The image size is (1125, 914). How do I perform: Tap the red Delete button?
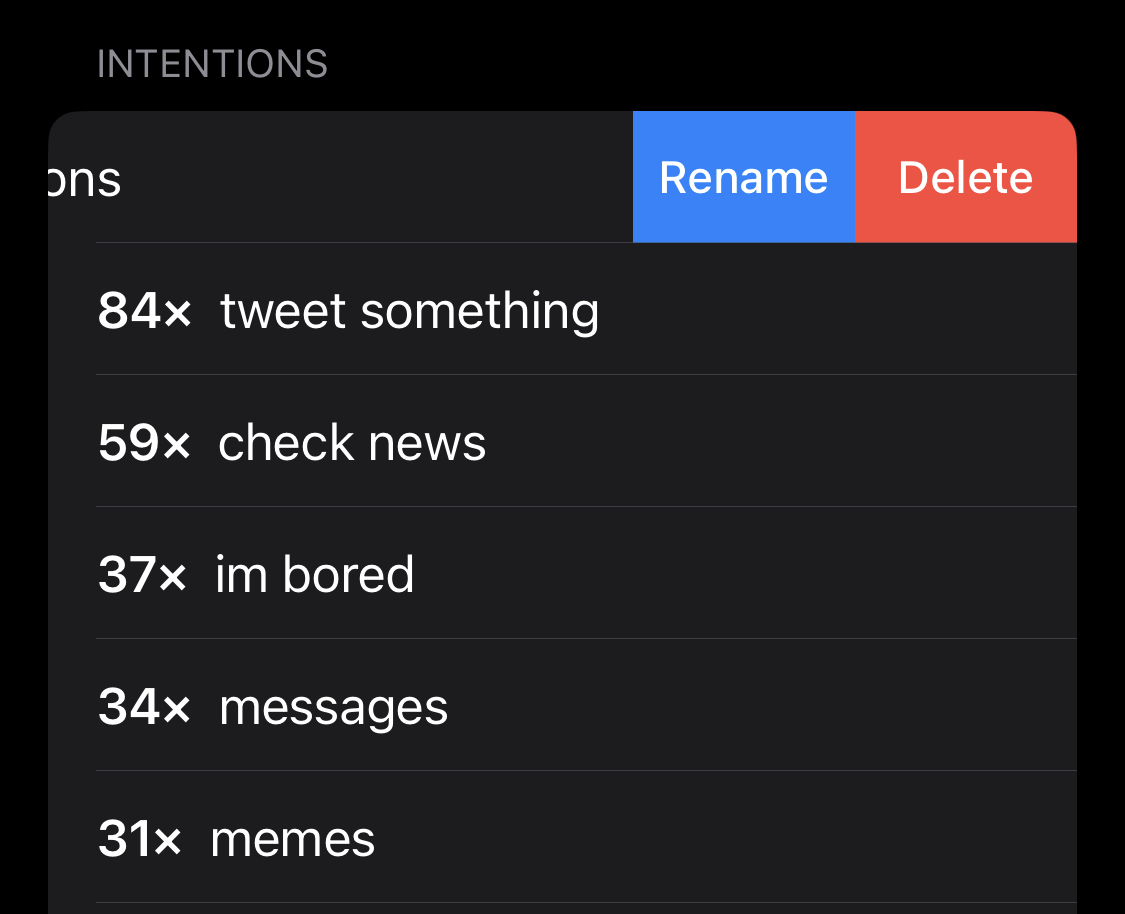[x=965, y=178]
